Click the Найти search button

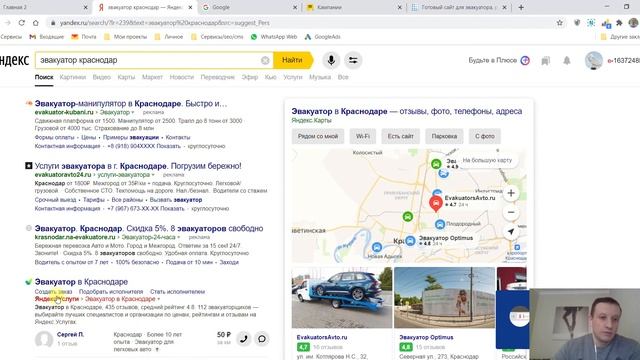293,60
